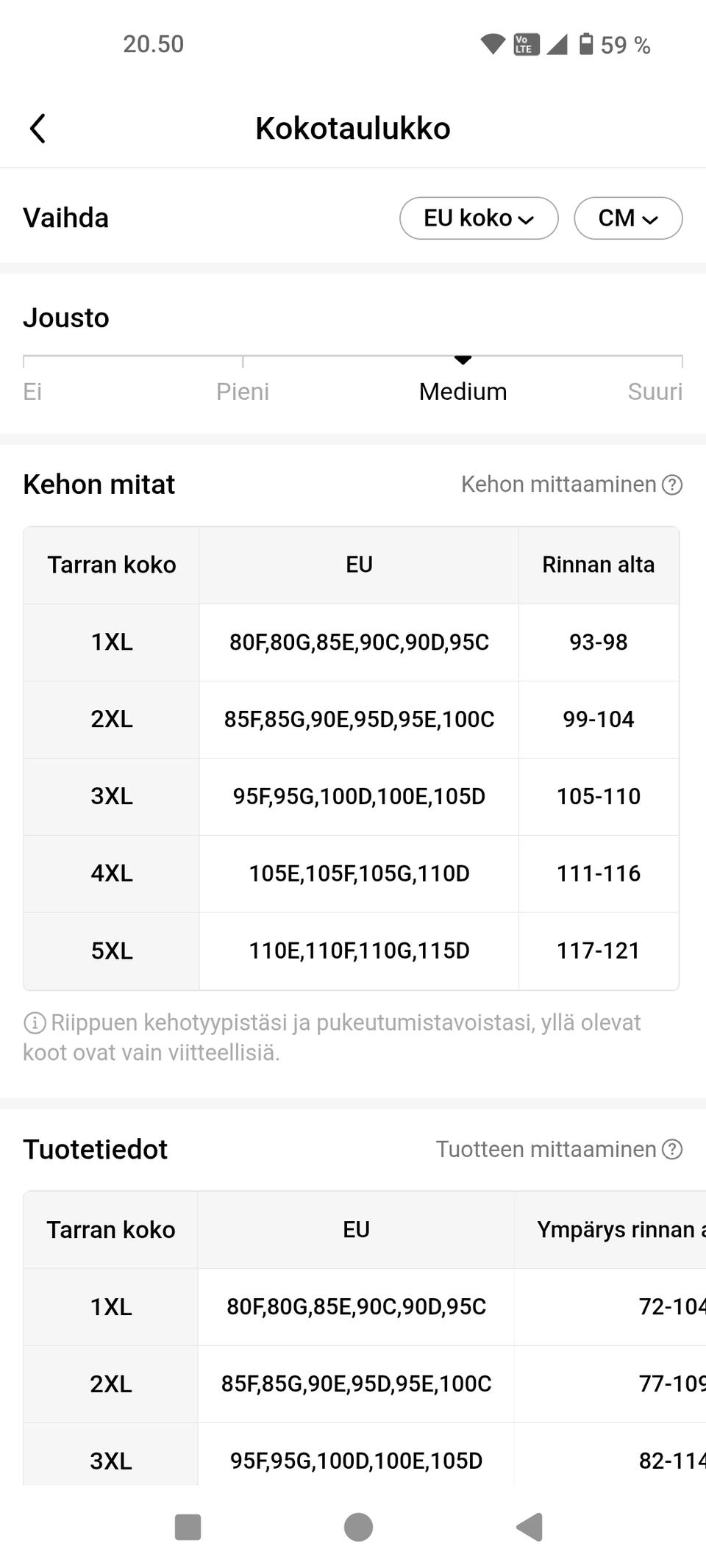This screenshot has width=706, height=1568.
Task: Open the EU koko dropdown
Action: coord(479,218)
